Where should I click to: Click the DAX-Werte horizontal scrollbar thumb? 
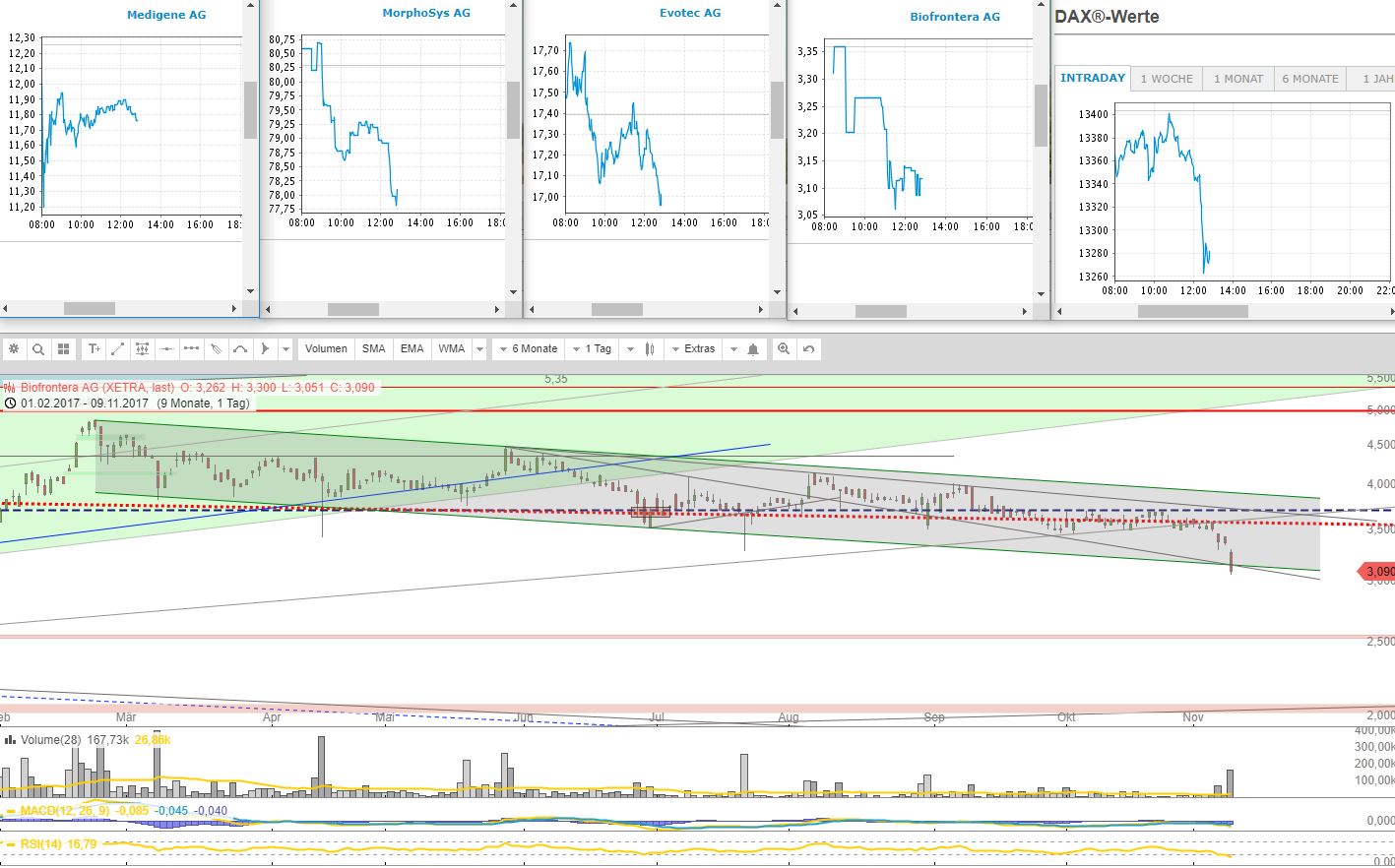pos(1193,311)
